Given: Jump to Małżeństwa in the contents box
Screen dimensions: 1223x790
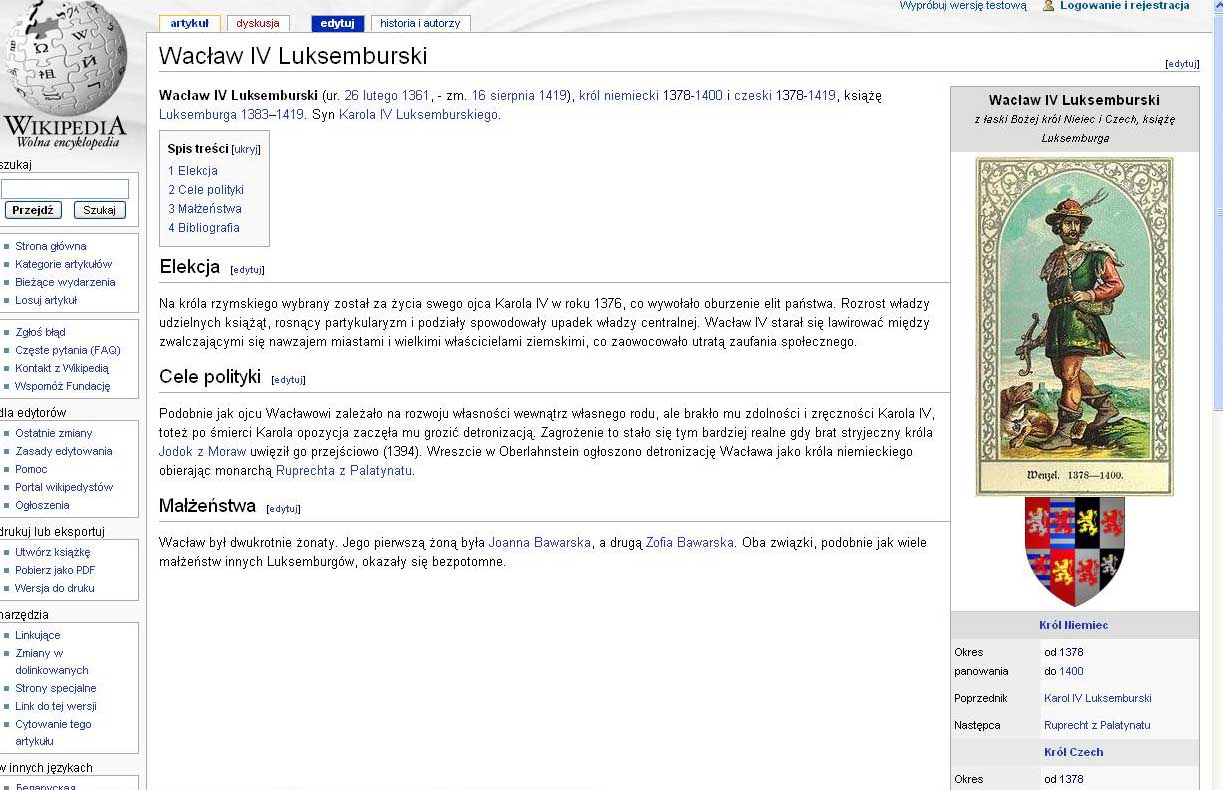Looking at the screenshot, I should 205,209.
